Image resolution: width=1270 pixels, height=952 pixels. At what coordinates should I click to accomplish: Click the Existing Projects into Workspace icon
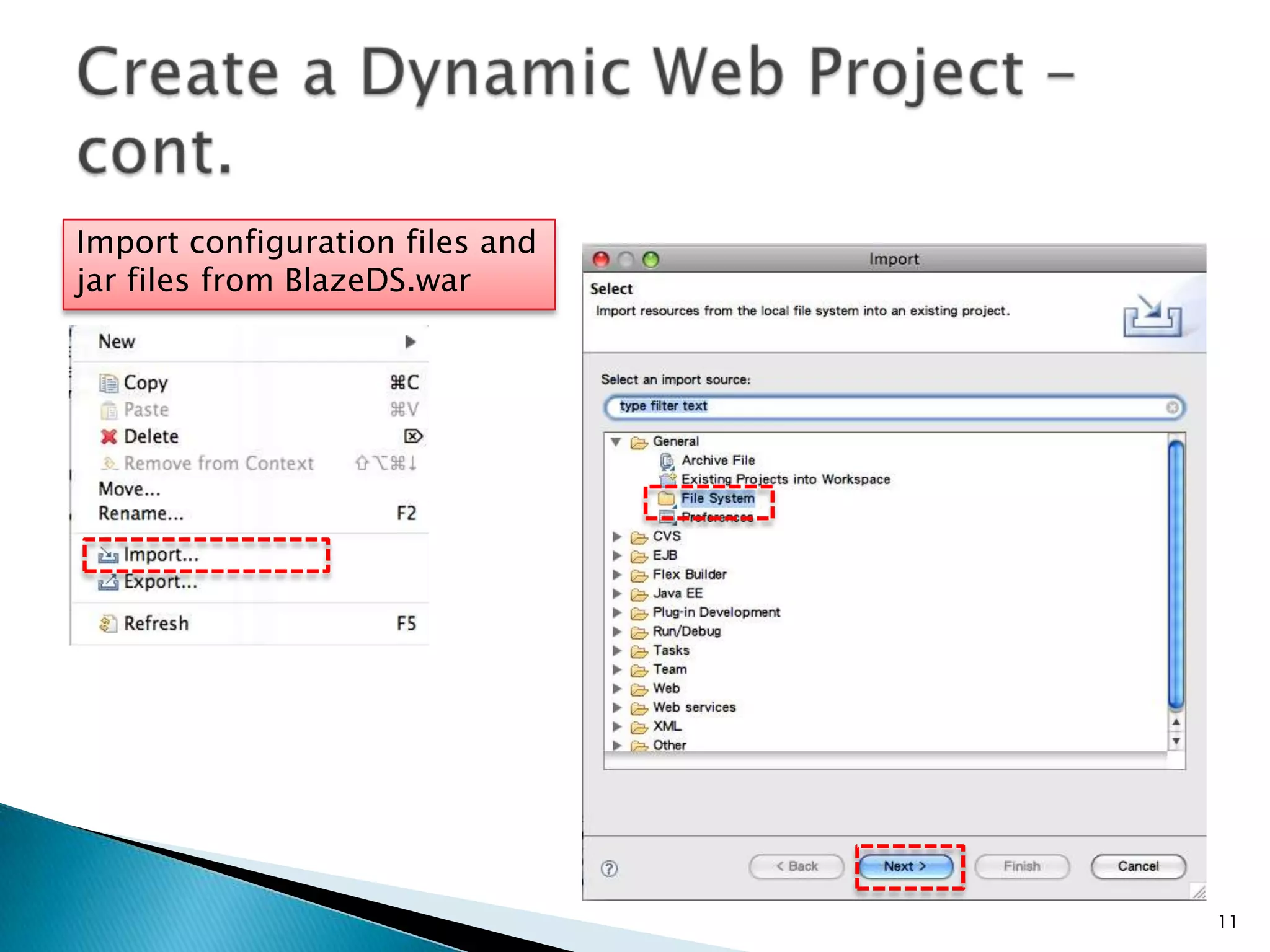click(x=668, y=479)
